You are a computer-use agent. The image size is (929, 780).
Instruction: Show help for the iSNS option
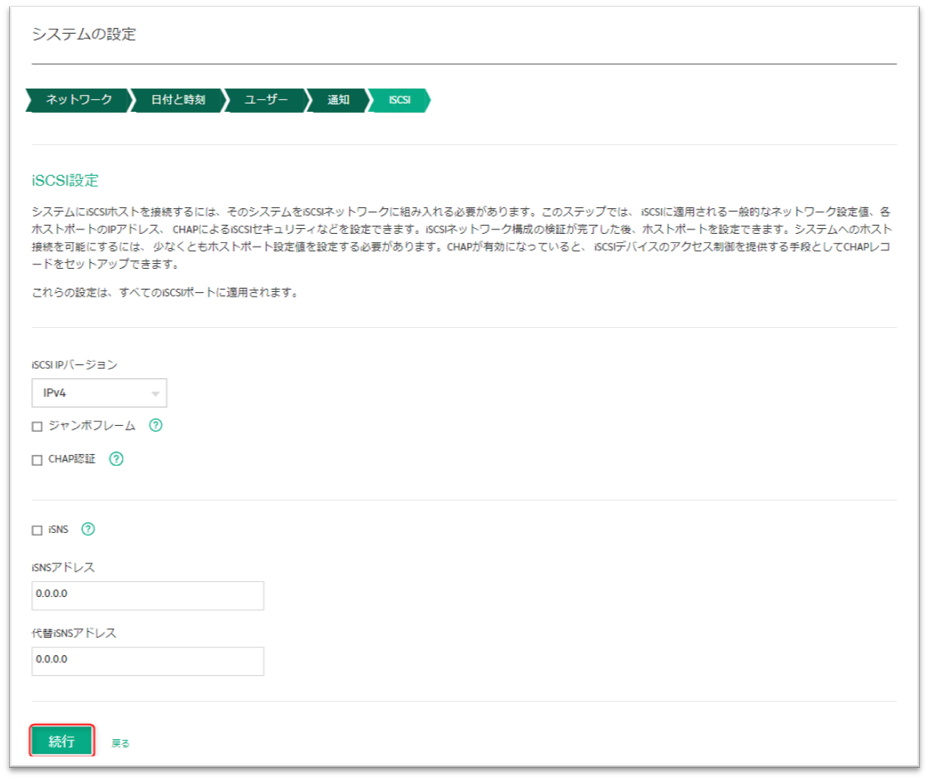coord(88,529)
